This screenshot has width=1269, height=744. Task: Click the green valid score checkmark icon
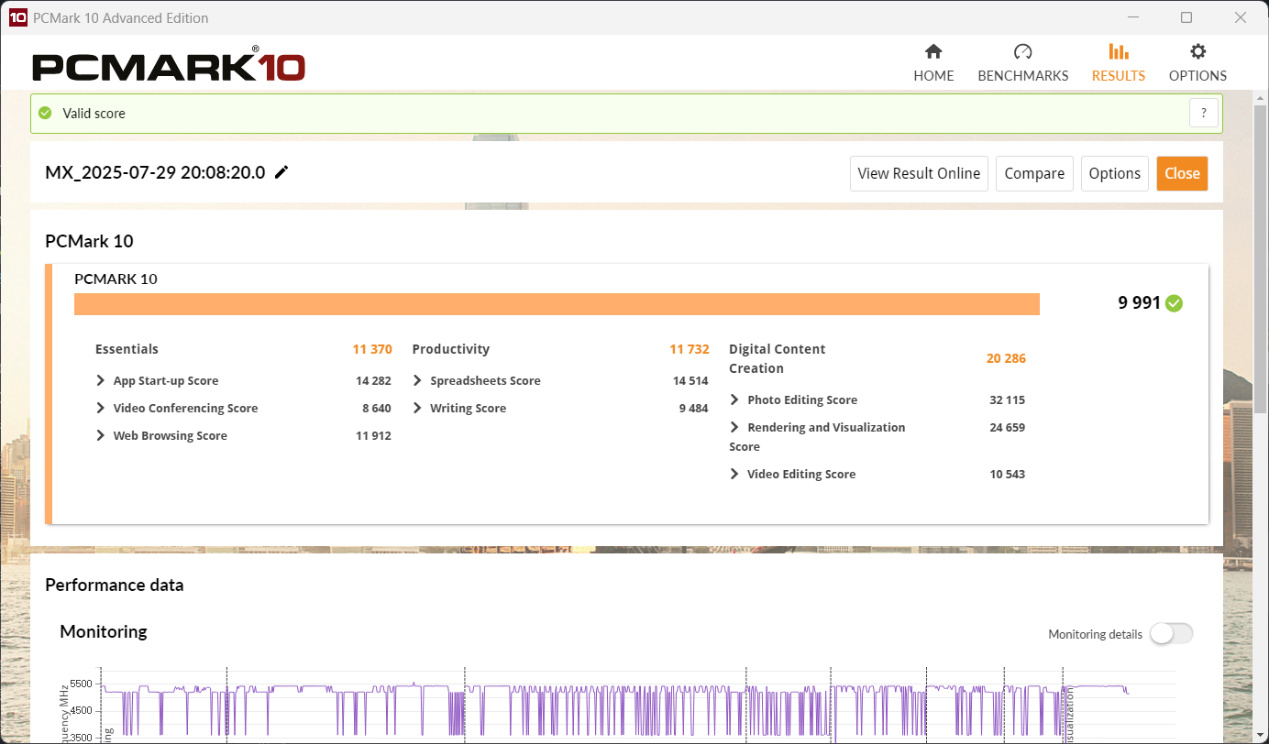point(45,113)
